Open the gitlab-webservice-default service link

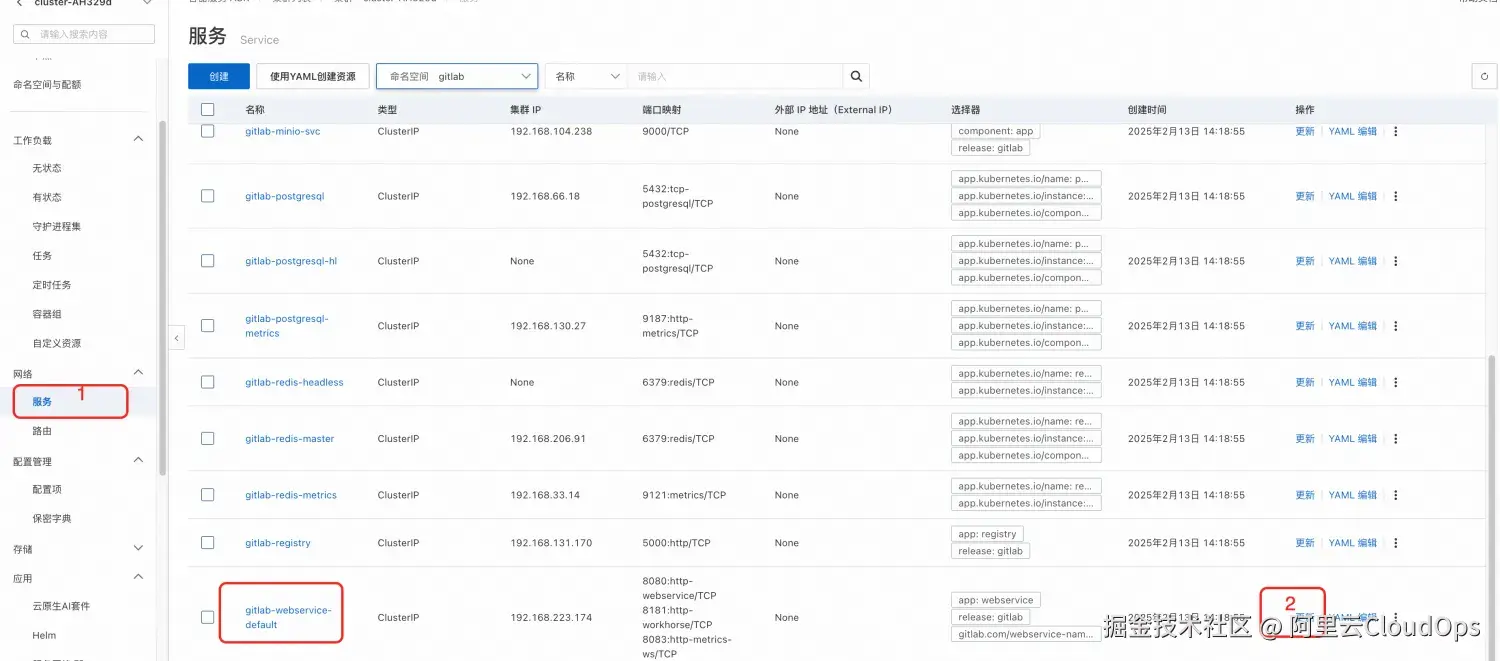point(288,617)
